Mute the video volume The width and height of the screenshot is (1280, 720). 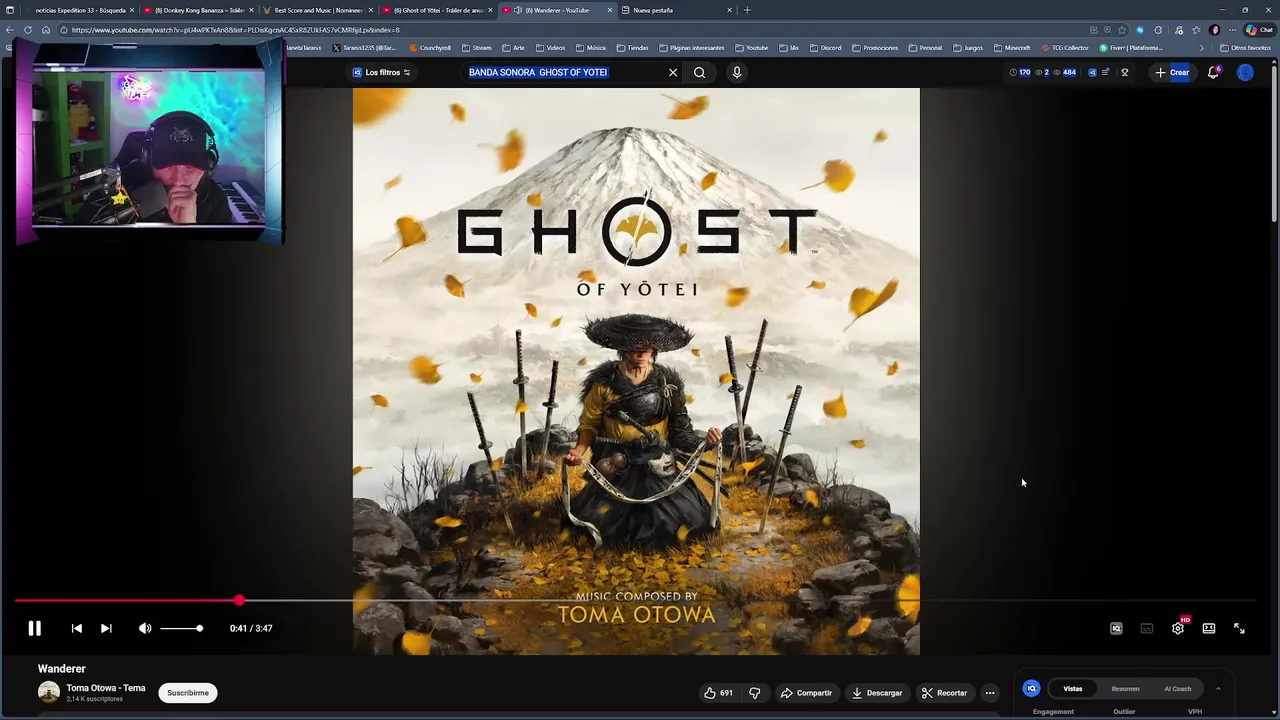click(145, 628)
